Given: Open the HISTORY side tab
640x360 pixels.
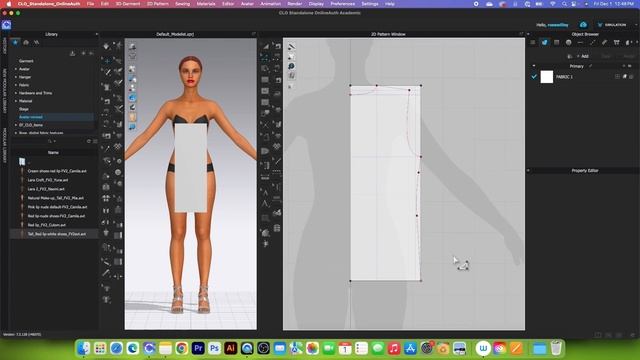Looking at the screenshot, I should point(4,46).
